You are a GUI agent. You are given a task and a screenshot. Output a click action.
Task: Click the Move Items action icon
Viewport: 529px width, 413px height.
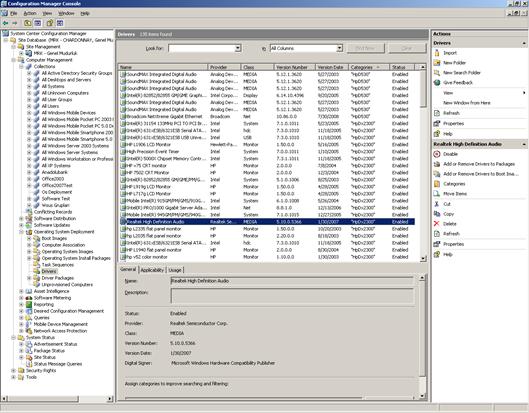[437, 194]
